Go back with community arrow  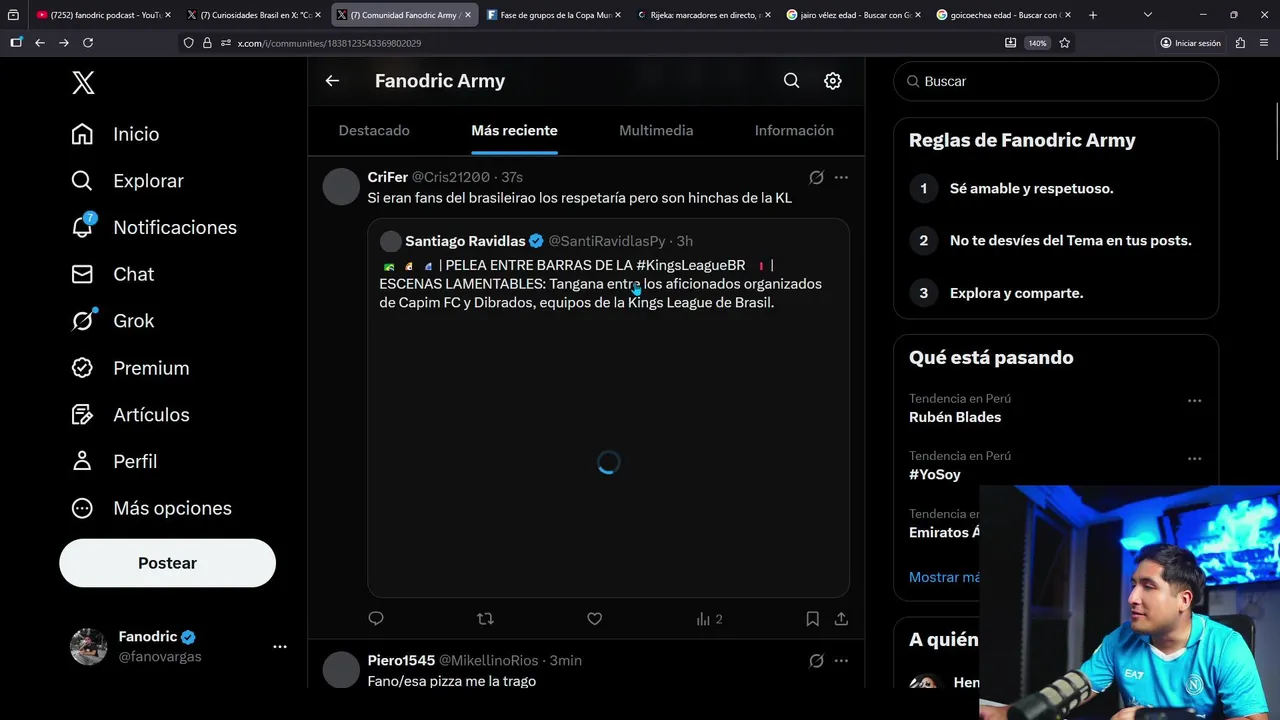(332, 81)
